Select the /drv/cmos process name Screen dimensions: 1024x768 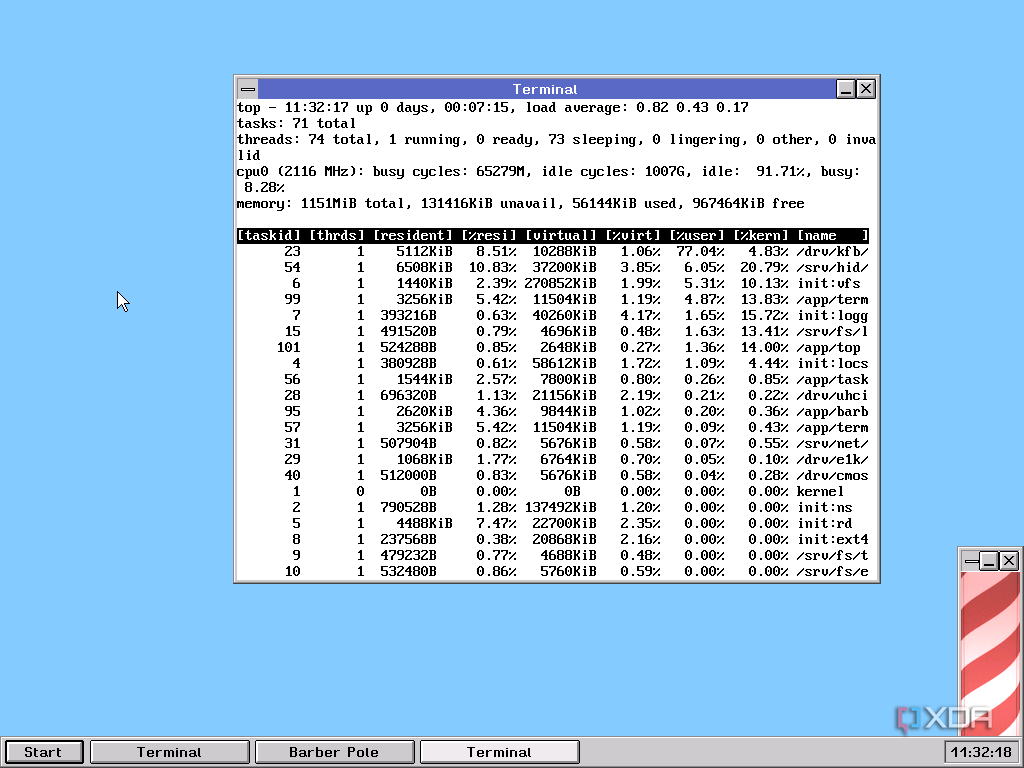(x=833, y=475)
